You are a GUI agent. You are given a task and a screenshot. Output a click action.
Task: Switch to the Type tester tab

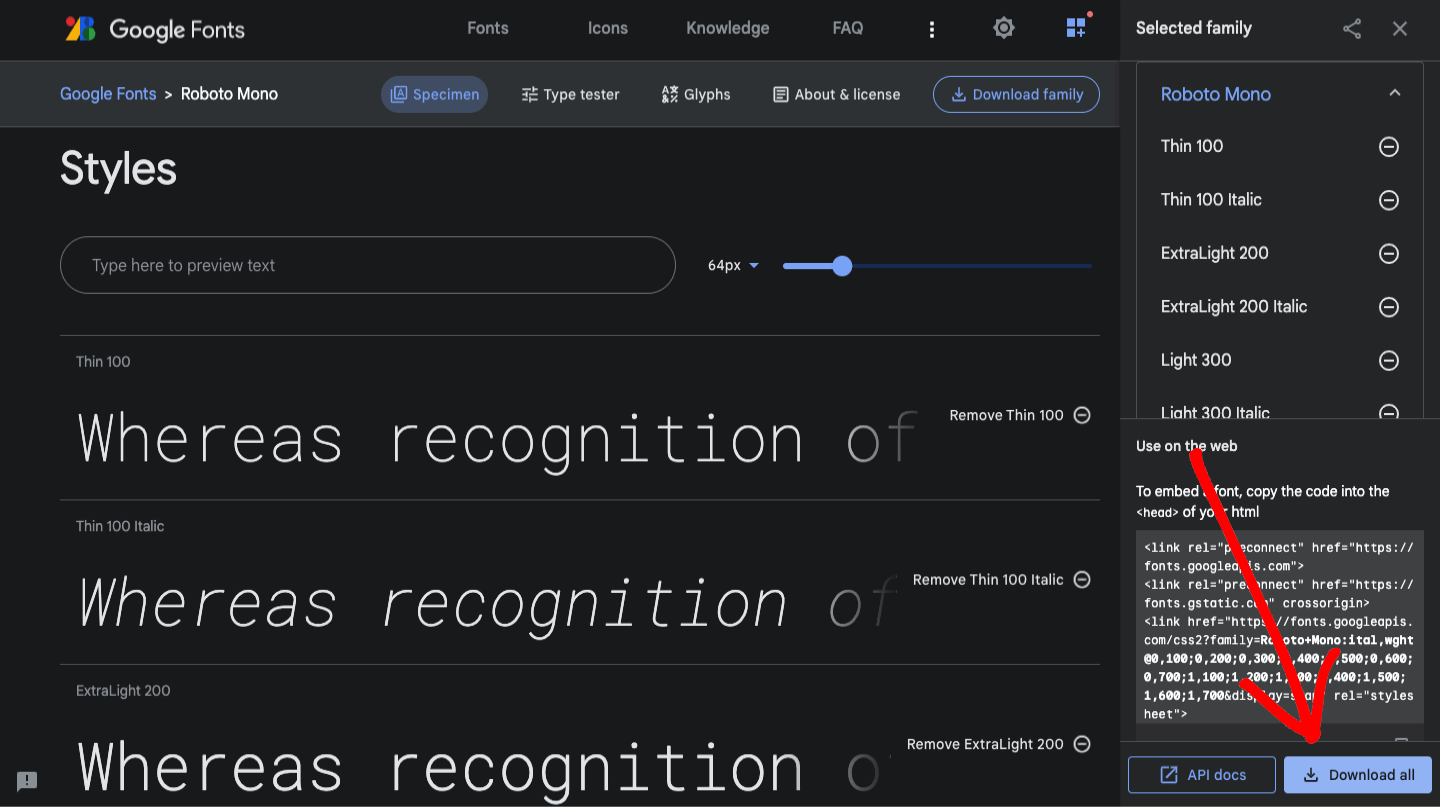tap(570, 94)
